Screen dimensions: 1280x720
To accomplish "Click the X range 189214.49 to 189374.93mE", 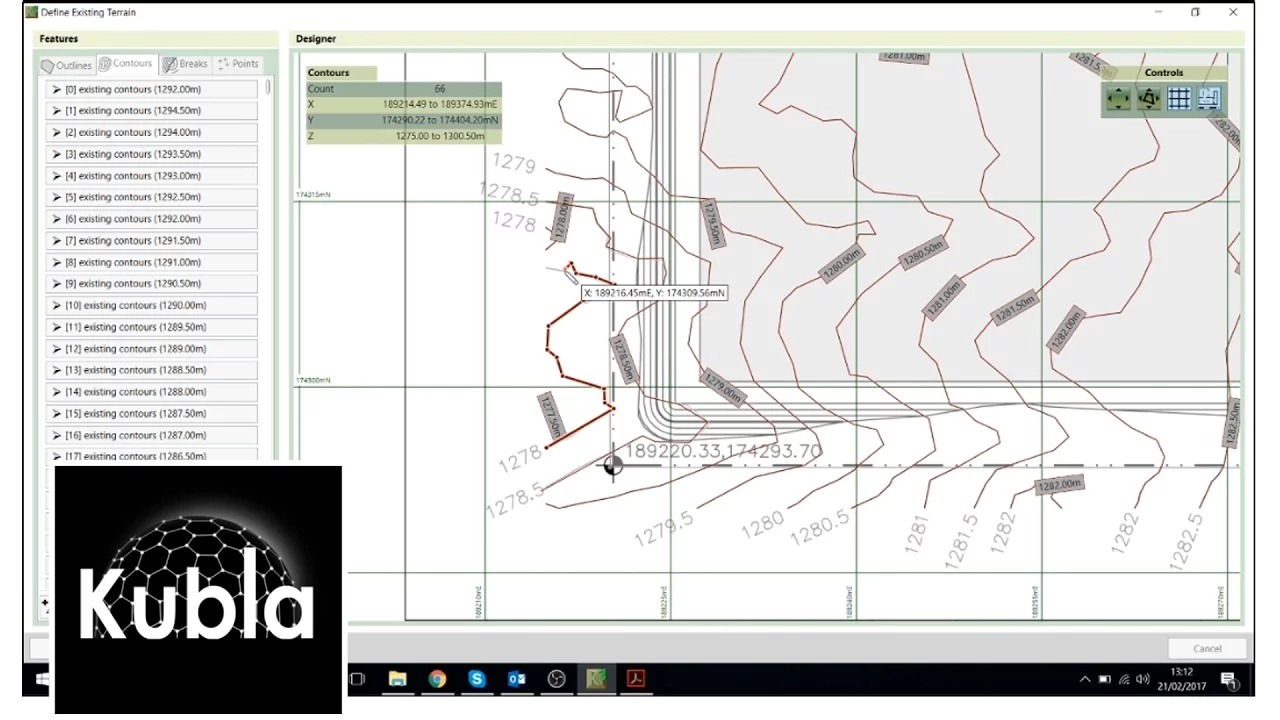I will tap(440, 104).
